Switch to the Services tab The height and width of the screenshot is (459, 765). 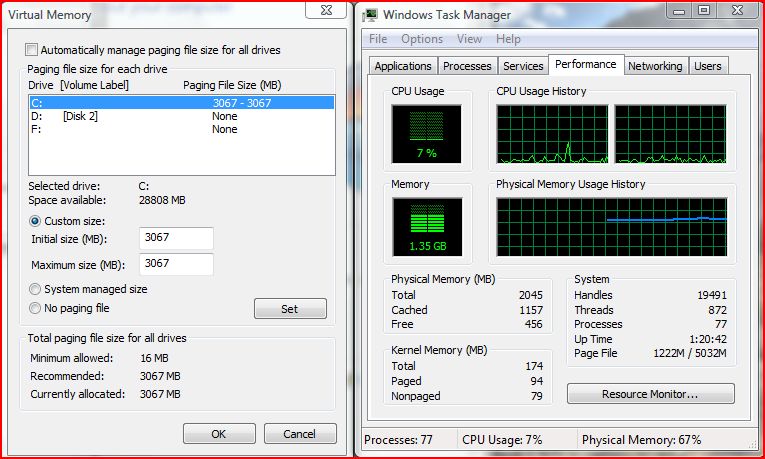click(x=523, y=66)
